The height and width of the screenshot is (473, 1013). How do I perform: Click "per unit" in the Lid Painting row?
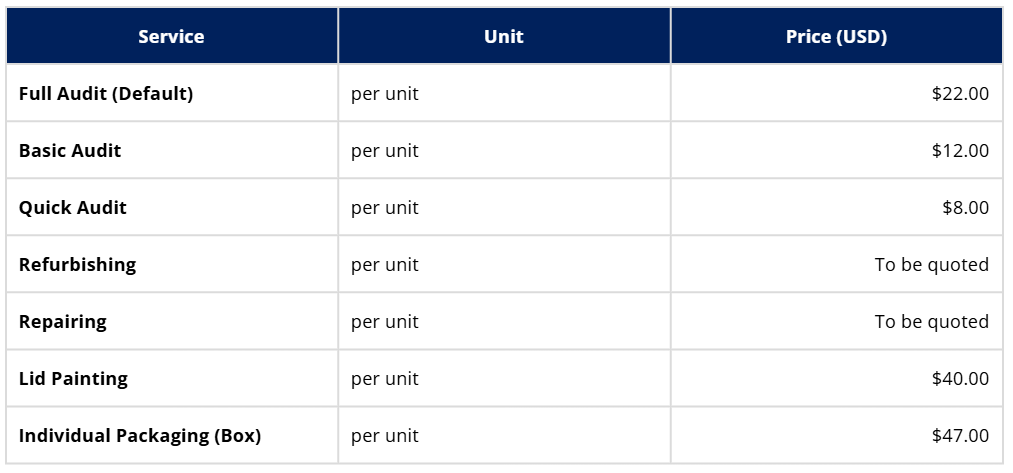click(385, 379)
